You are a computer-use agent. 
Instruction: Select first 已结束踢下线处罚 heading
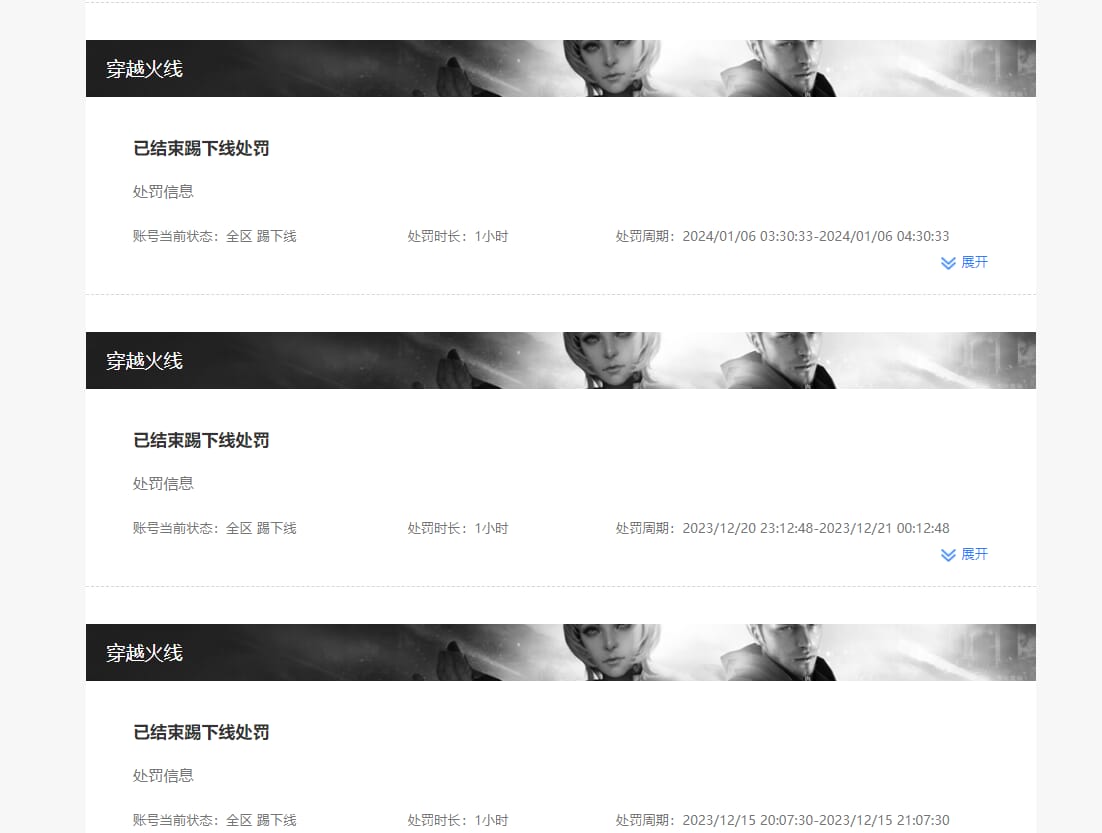(x=201, y=148)
